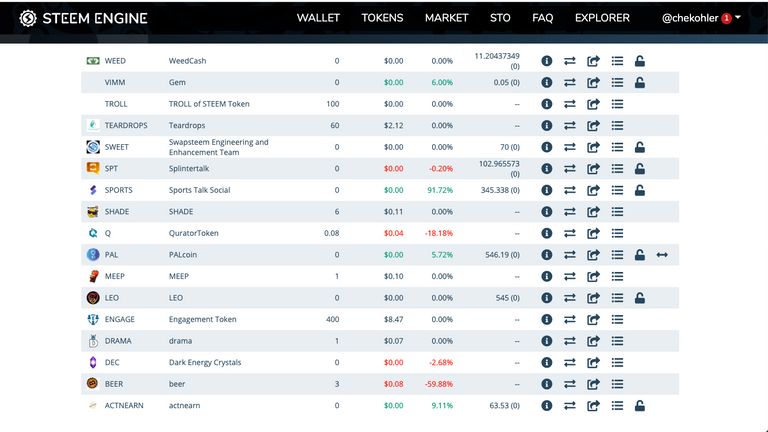Select STO in the navigation bar
Image resolution: width=768 pixels, height=432 pixels.
[500, 18]
